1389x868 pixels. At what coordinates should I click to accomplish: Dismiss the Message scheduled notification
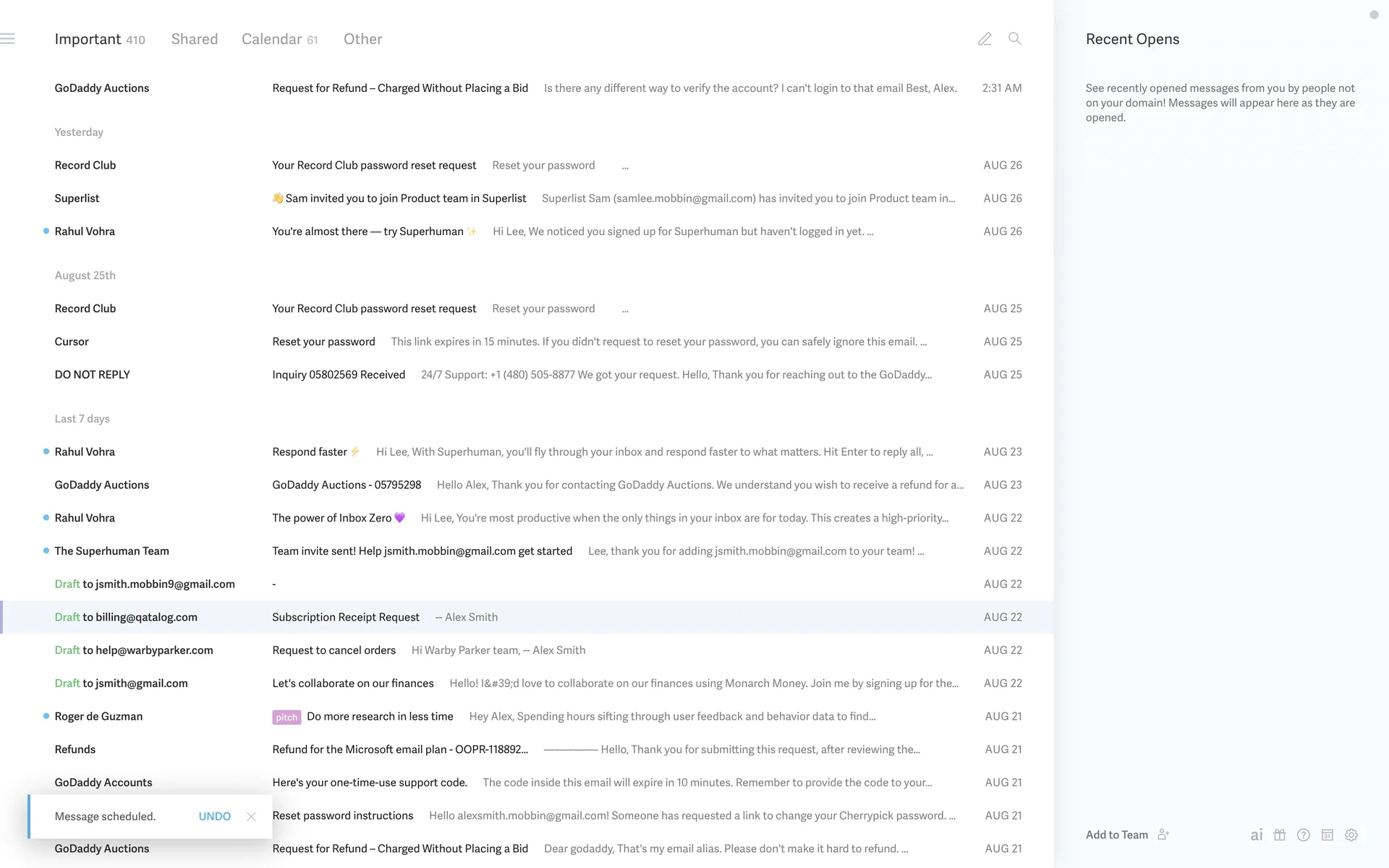(251, 817)
